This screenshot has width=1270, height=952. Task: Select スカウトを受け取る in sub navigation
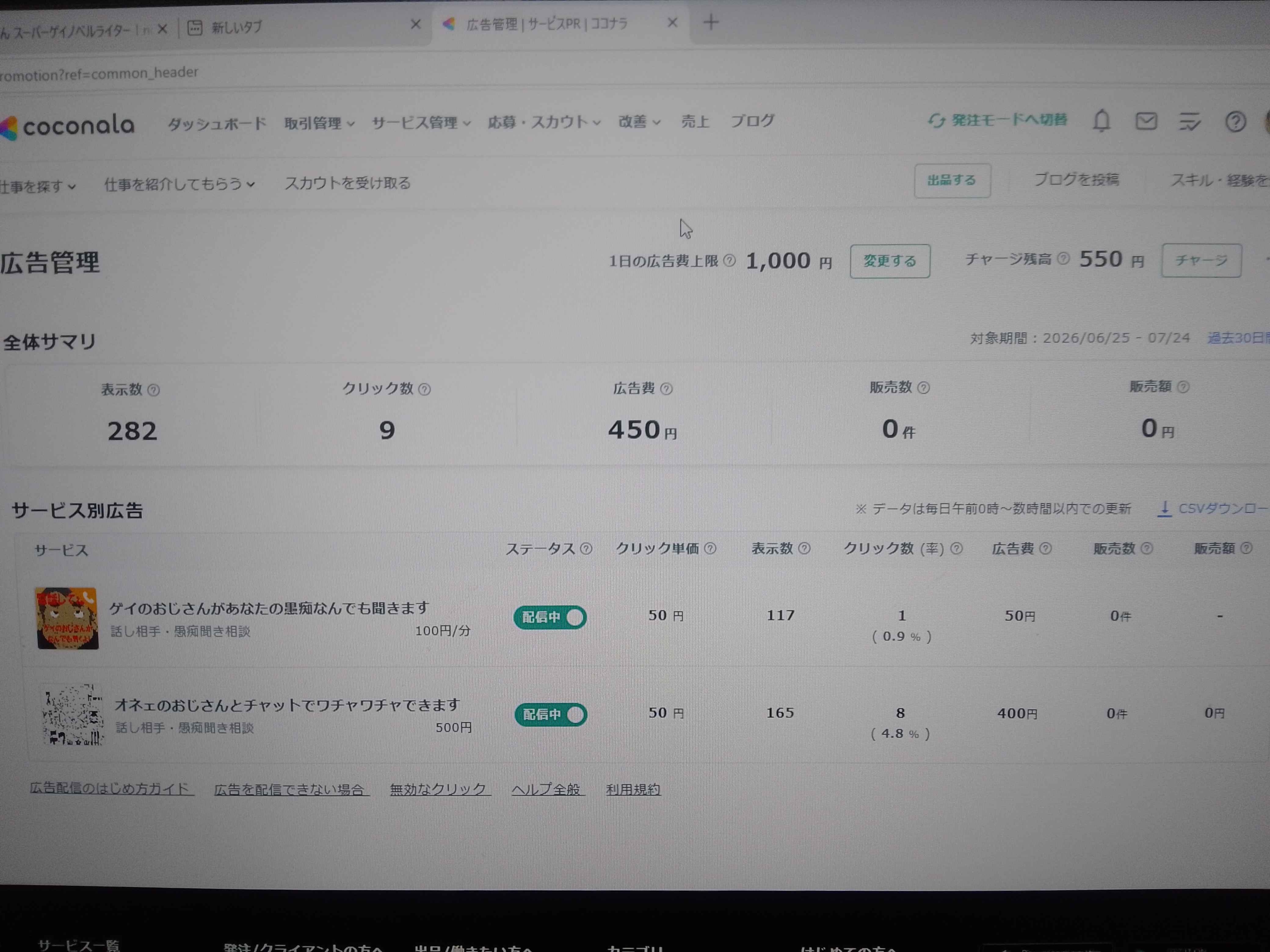point(347,183)
